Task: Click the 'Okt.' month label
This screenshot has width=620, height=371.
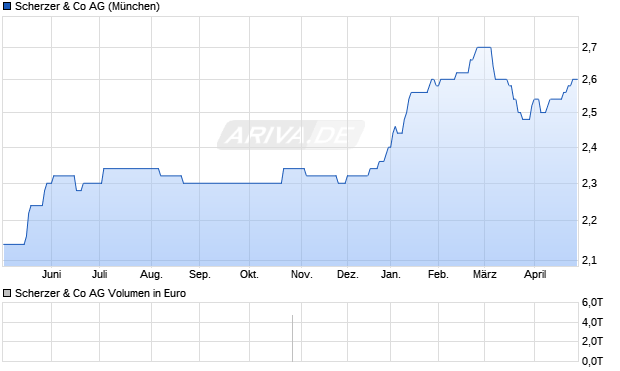Action: coord(250,274)
